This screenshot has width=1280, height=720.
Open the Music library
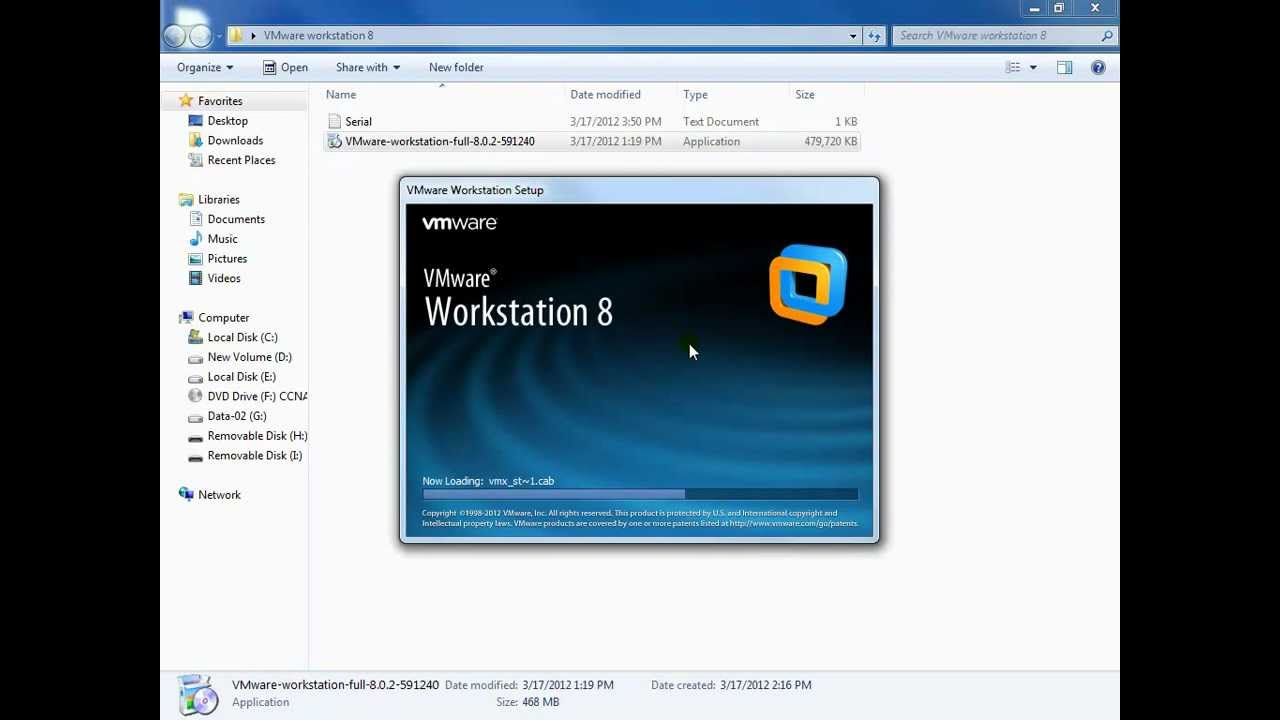coord(222,239)
